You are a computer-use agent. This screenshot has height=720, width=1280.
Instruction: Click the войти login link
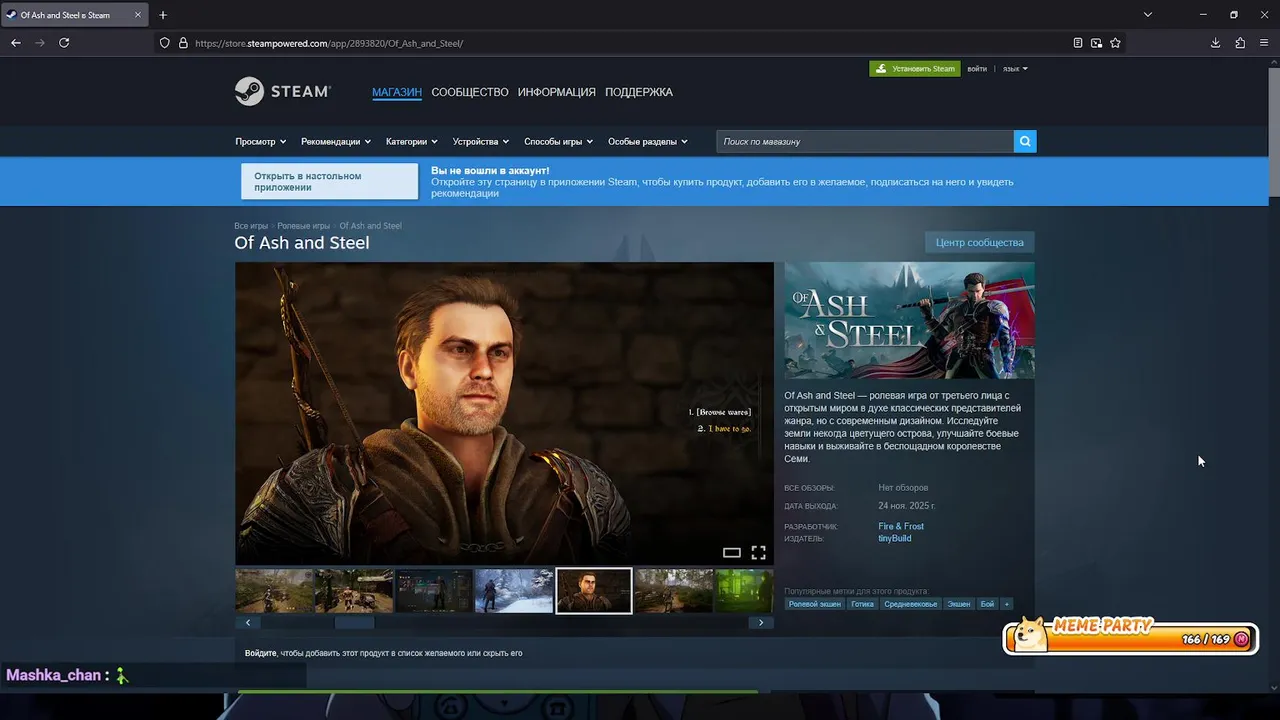(977, 69)
